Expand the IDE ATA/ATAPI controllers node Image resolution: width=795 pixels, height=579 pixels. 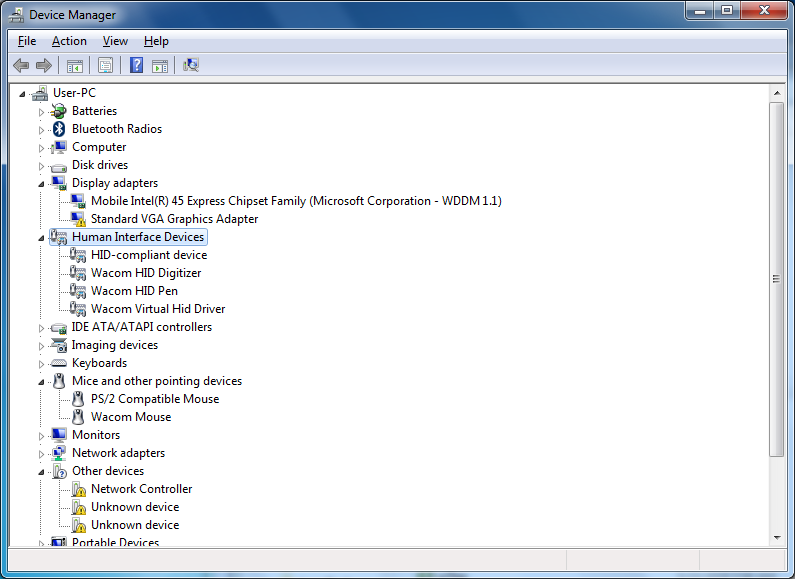[42, 328]
